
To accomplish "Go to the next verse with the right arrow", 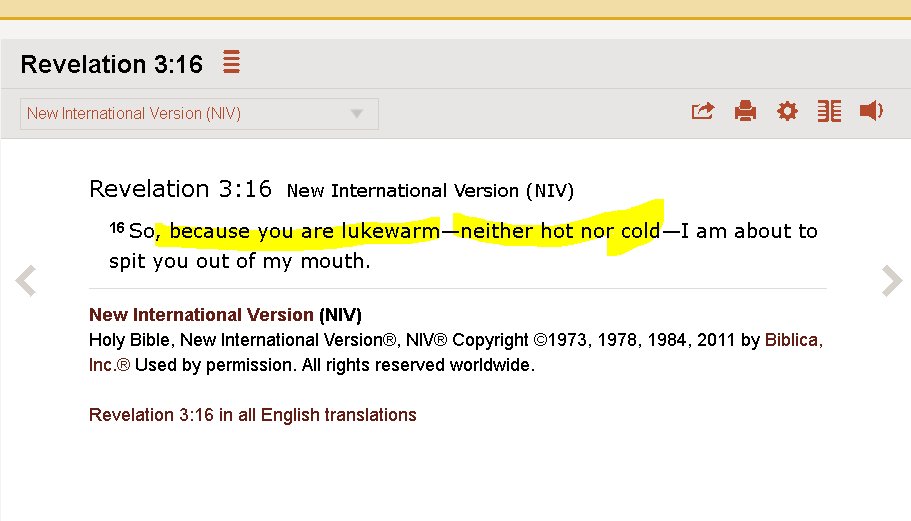I will pos(891,281).
